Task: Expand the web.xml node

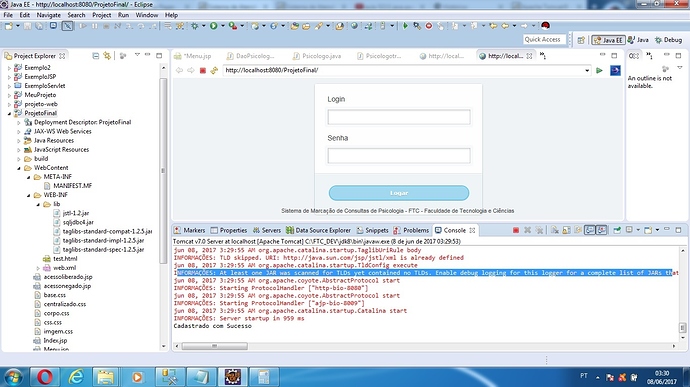Action: 38,268
